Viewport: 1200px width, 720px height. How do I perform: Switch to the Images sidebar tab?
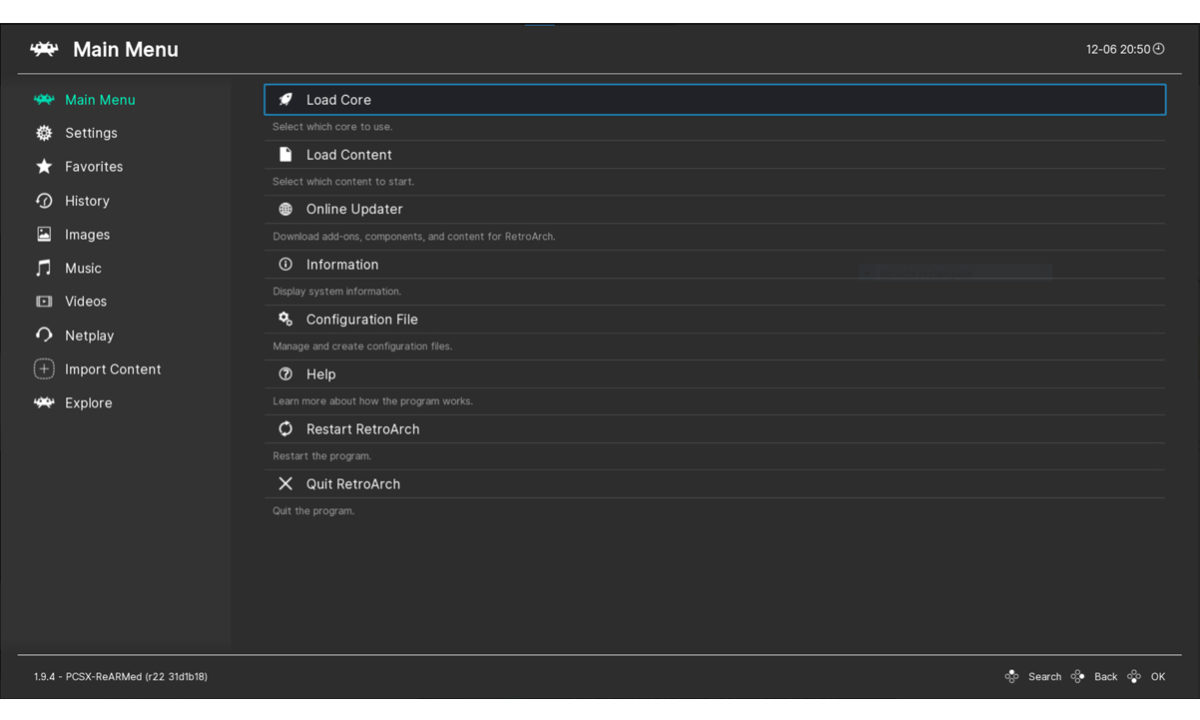pyautogui.click(x=86, y=235)
